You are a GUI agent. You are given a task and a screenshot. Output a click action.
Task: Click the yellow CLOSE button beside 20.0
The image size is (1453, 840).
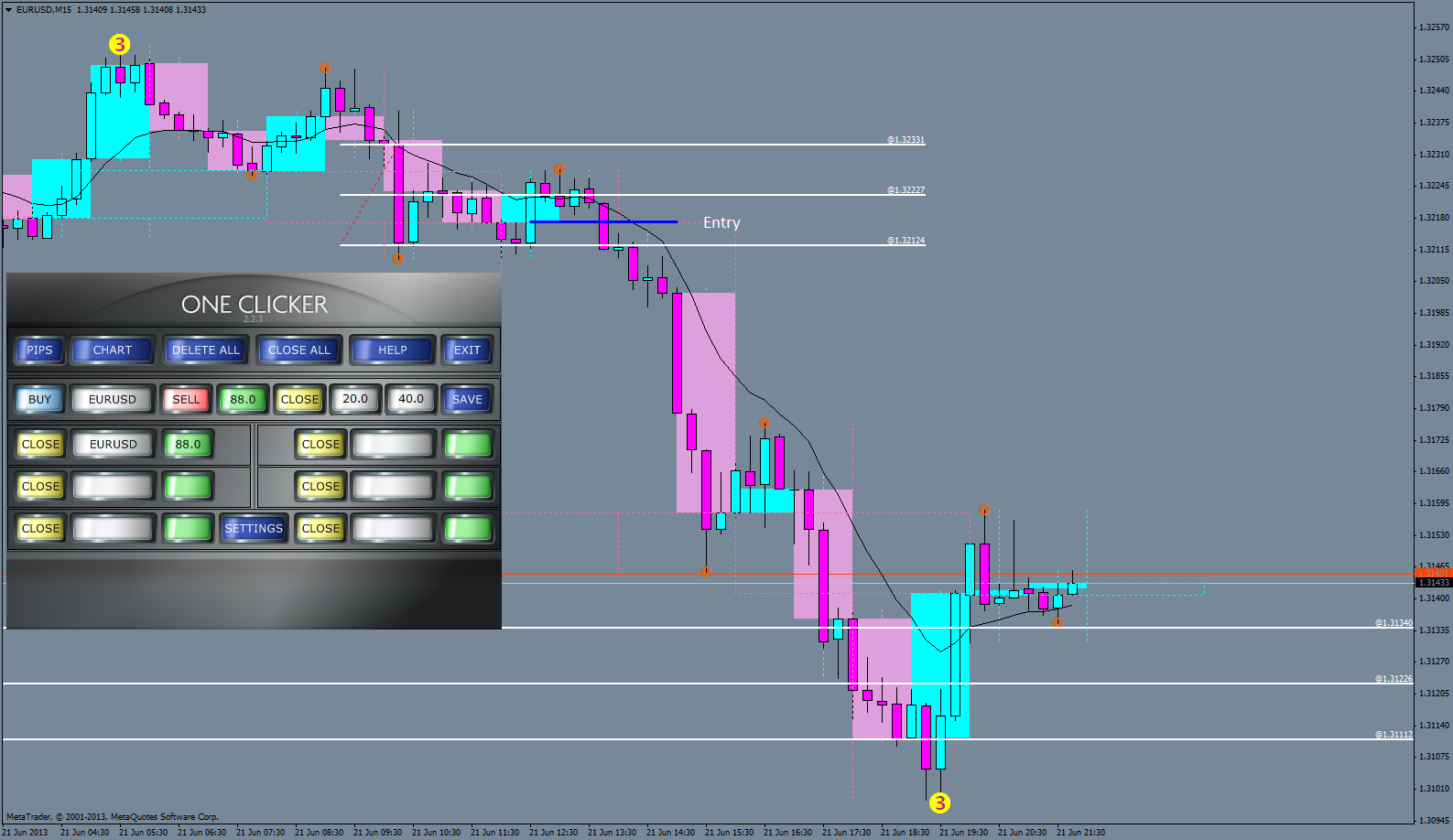[x=299, y=399]
